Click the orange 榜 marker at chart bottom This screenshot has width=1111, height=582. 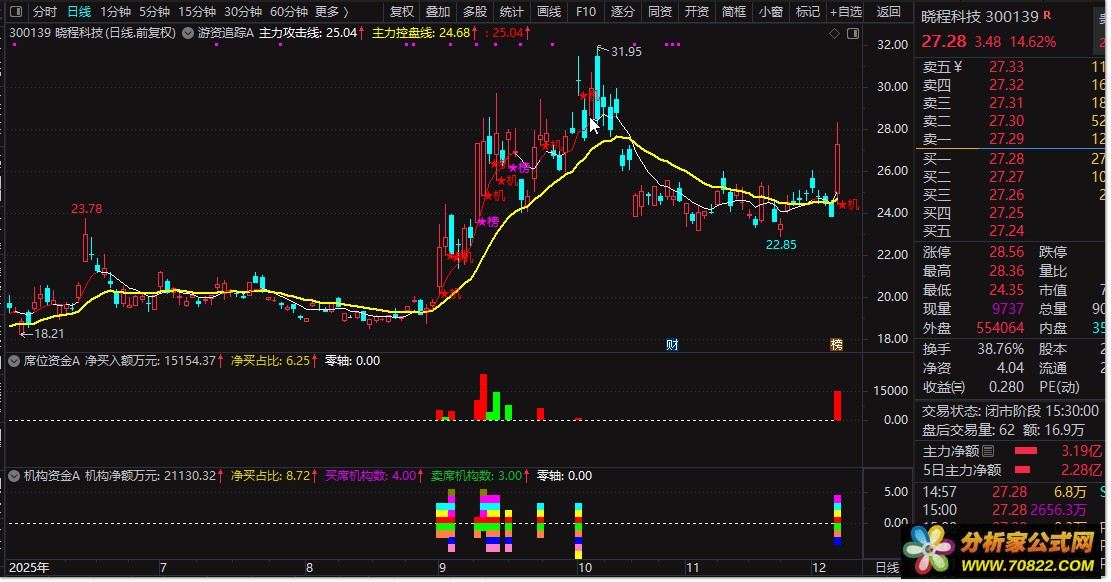point(837,345)
